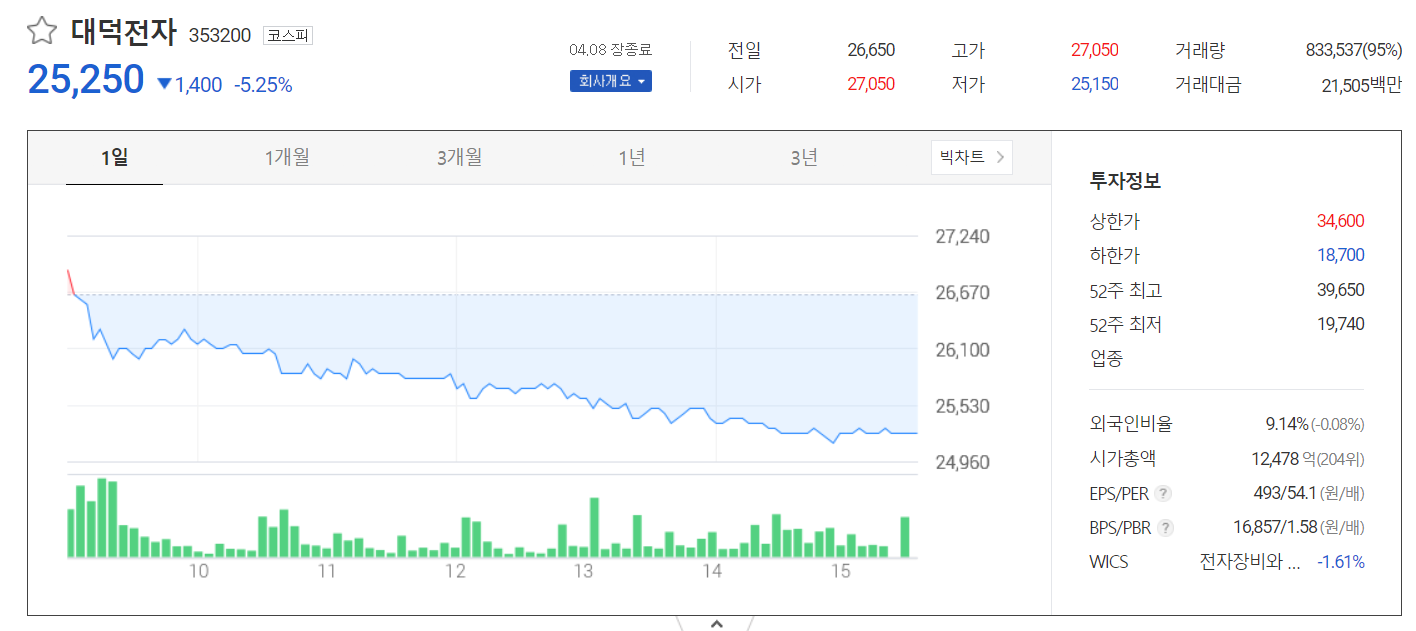Switch to the 1년 chart tab
Screen dimensions: 1416x631
pyautogui.click(x=631, y=157)
